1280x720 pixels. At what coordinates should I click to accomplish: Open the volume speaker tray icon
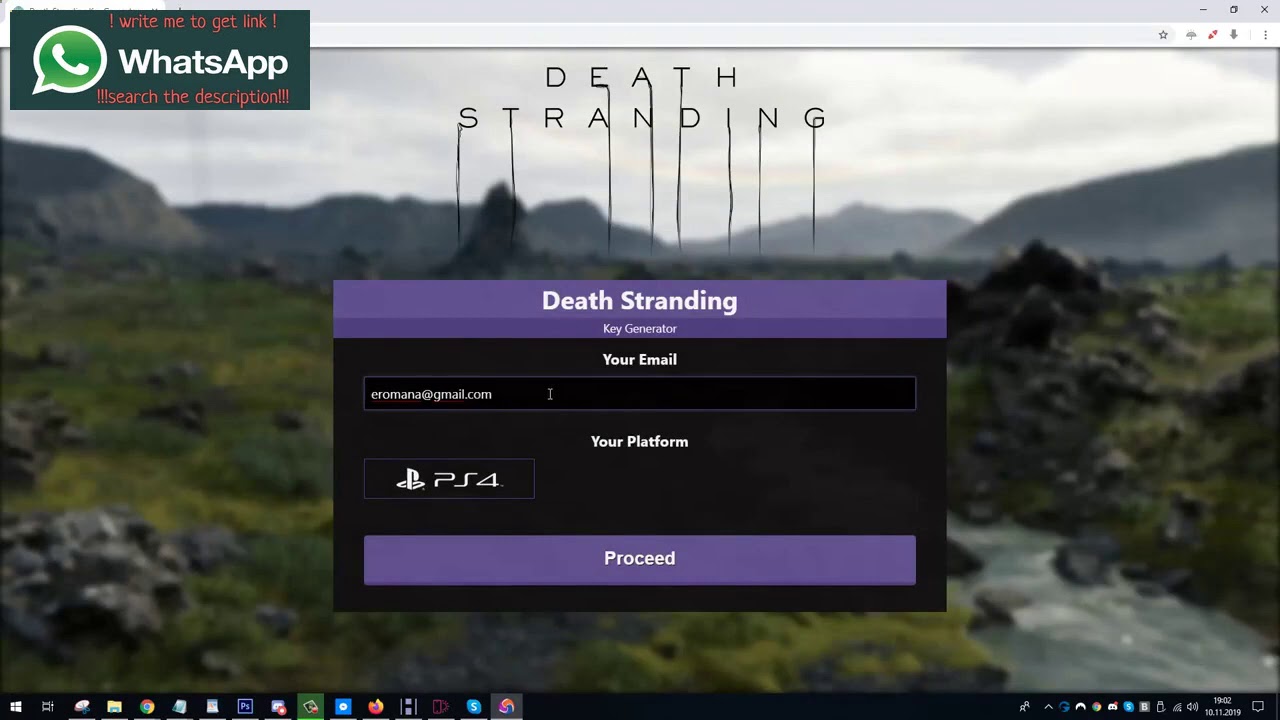pos(1192,707)
